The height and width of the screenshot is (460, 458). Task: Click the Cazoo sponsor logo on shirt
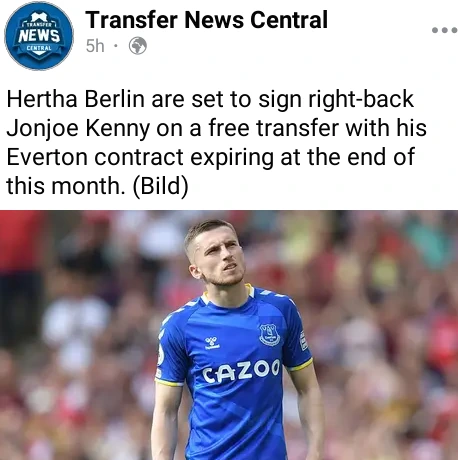241,370
